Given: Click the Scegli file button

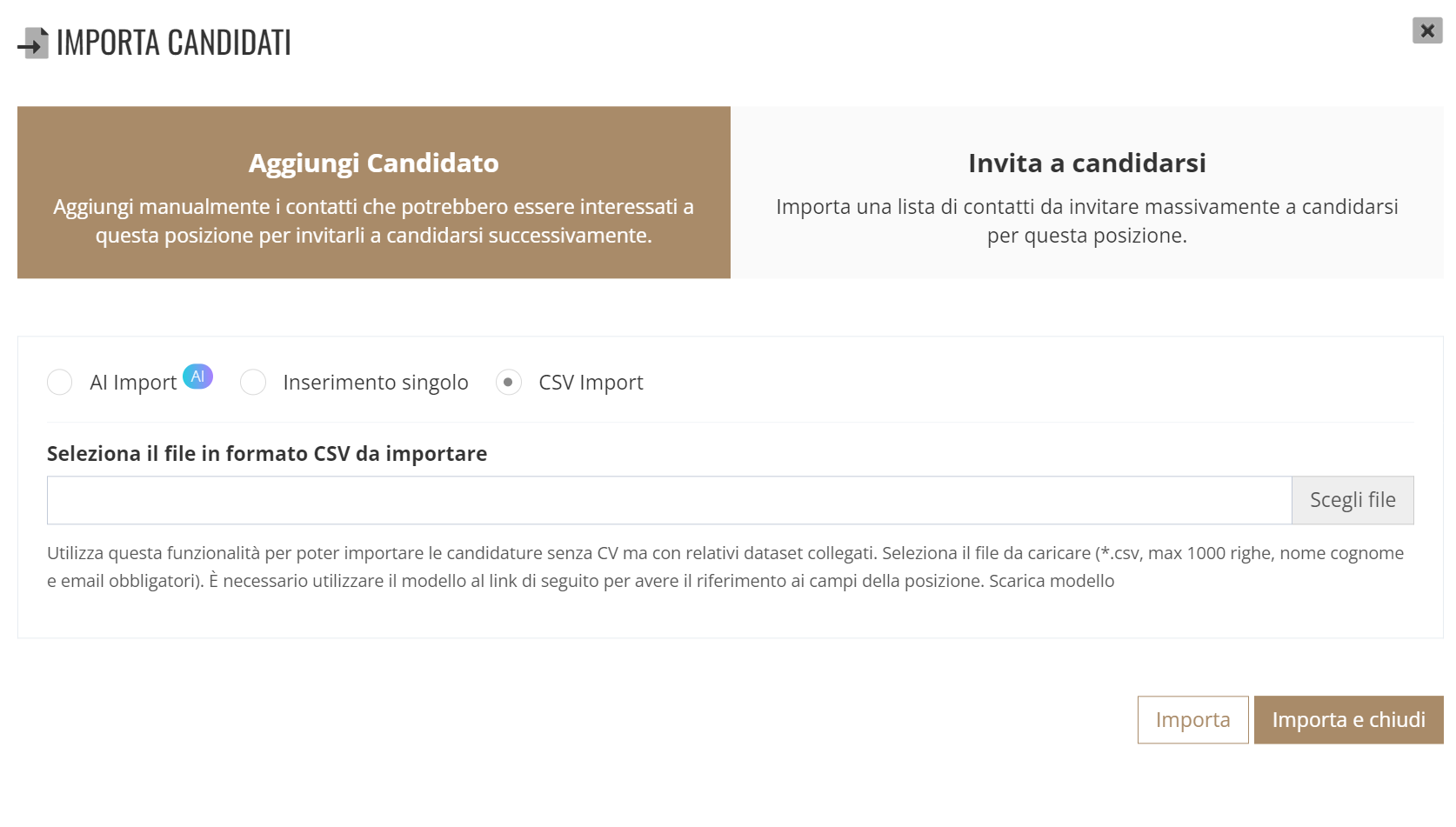Looking at the screenshot, I should pos(1352,500).
